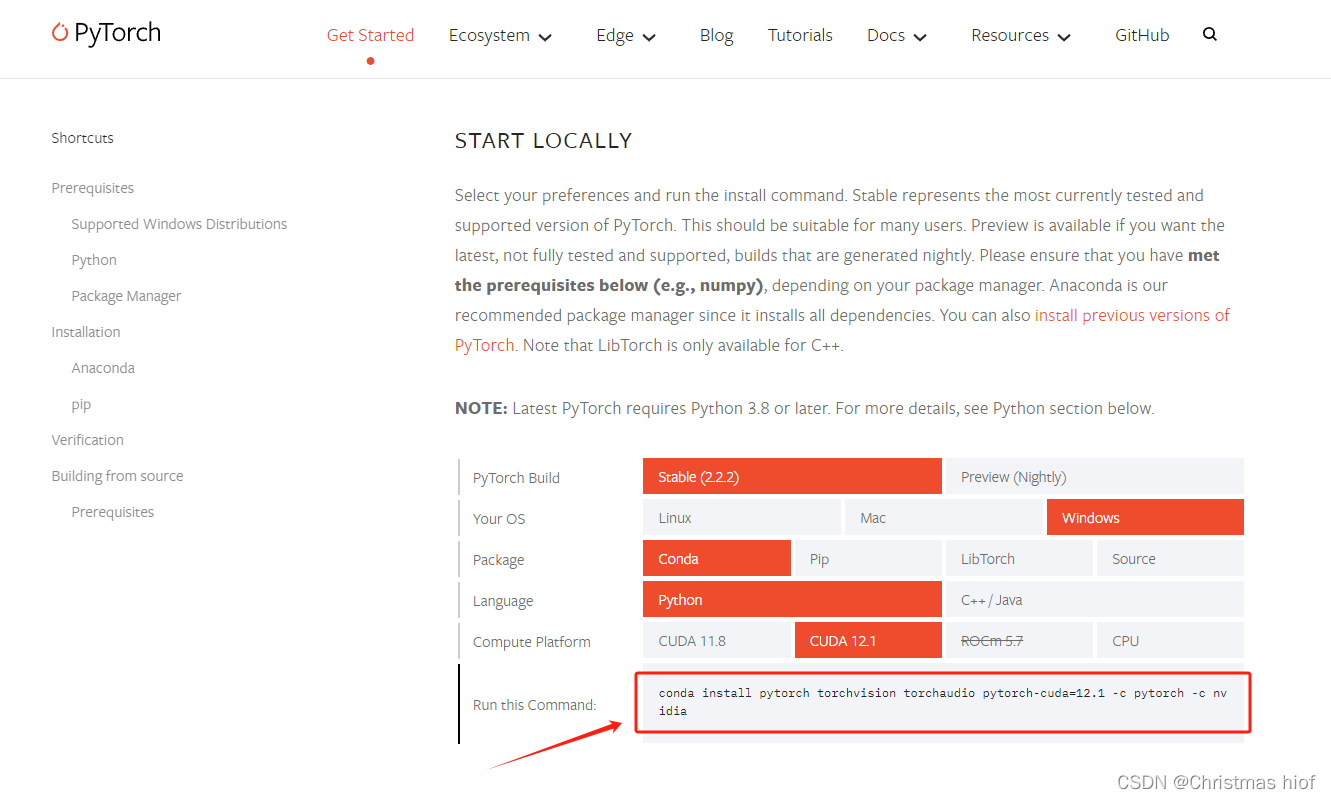The image size is (1331, 799).
Task: Jump to the Verification section
Action: click(x=88, y=440)
